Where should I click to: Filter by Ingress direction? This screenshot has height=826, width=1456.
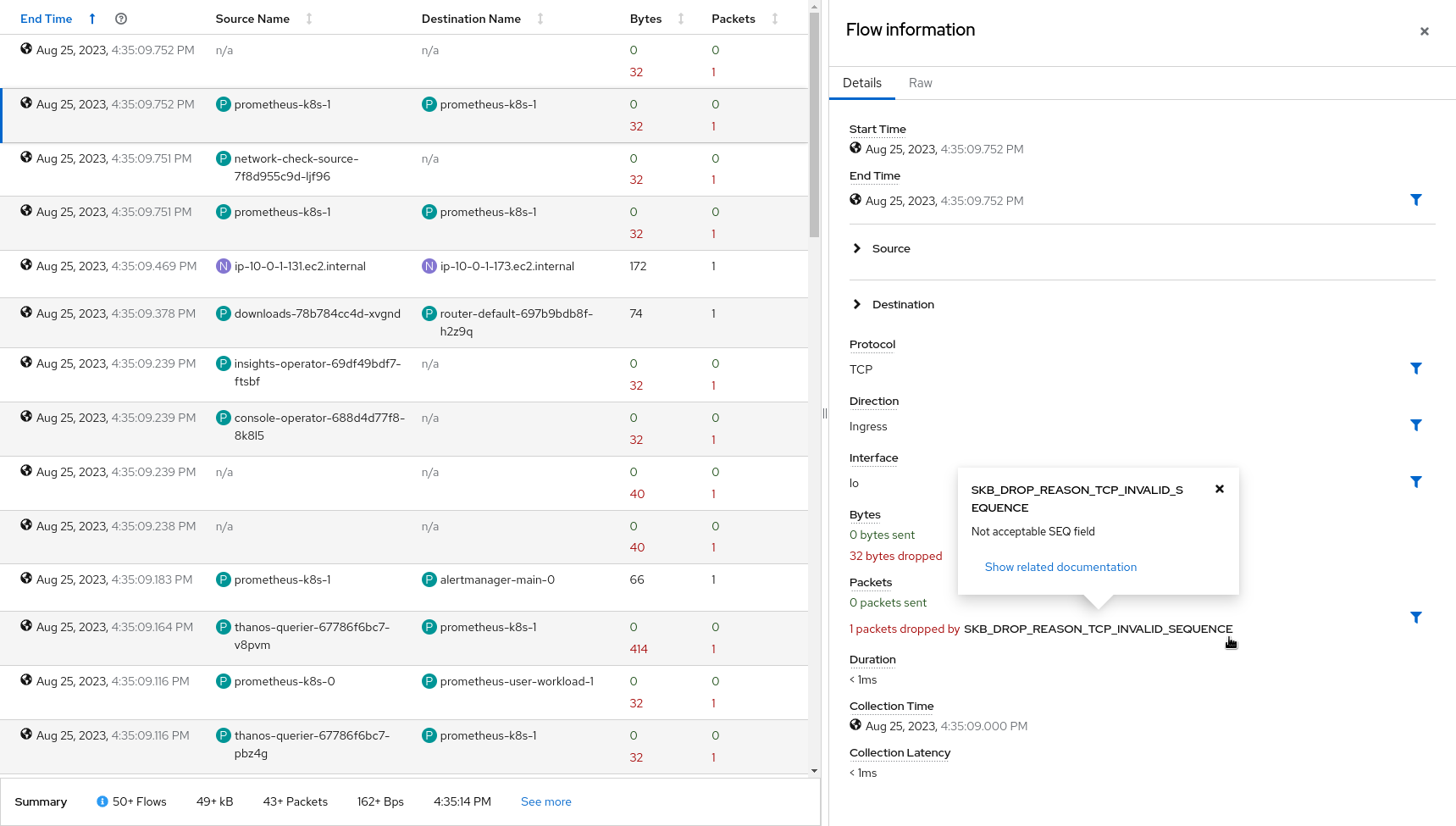point(1415,425)
